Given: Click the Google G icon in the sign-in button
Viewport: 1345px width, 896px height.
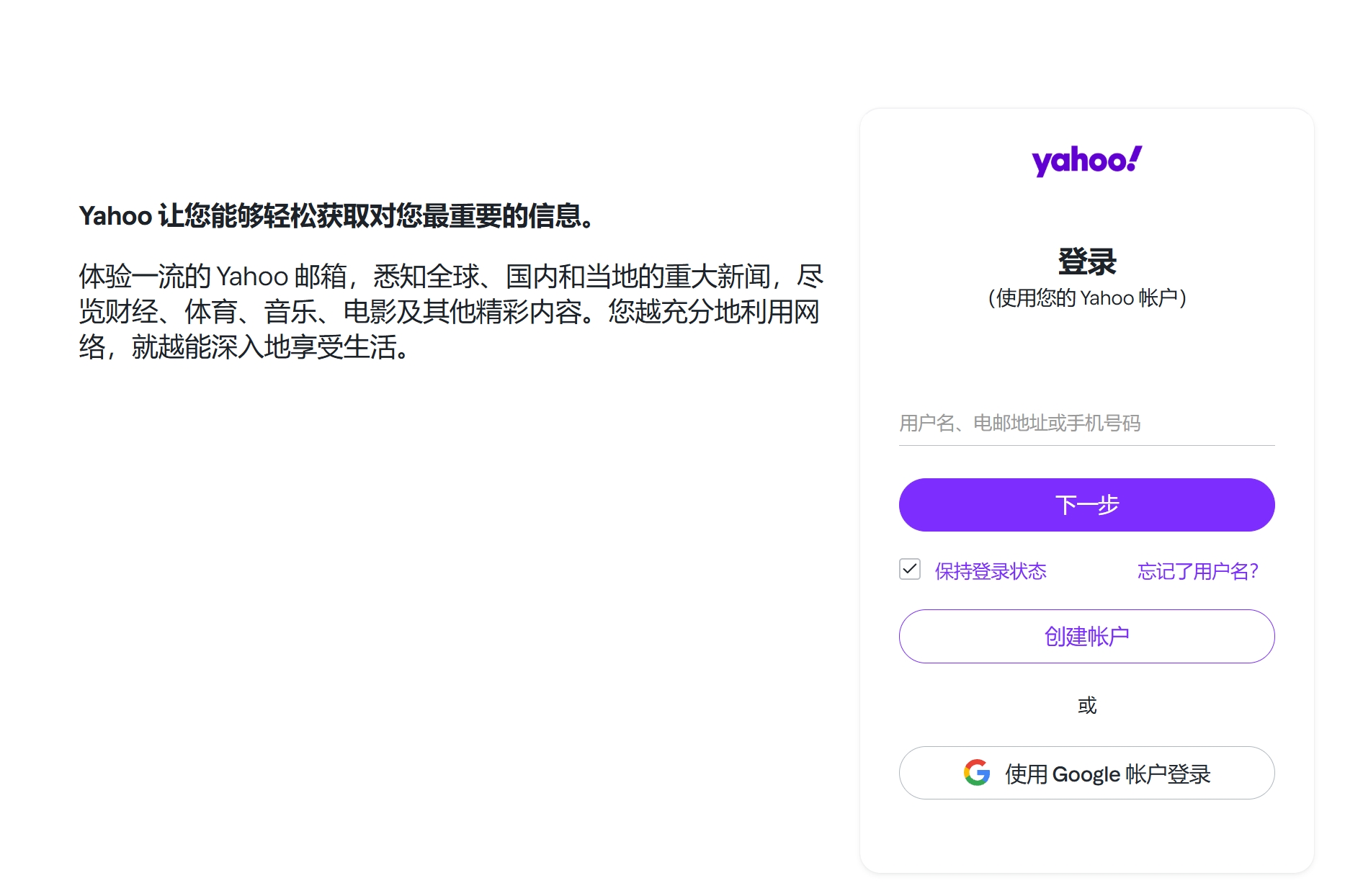Looking at the screenshot, I should coord(976,773).
